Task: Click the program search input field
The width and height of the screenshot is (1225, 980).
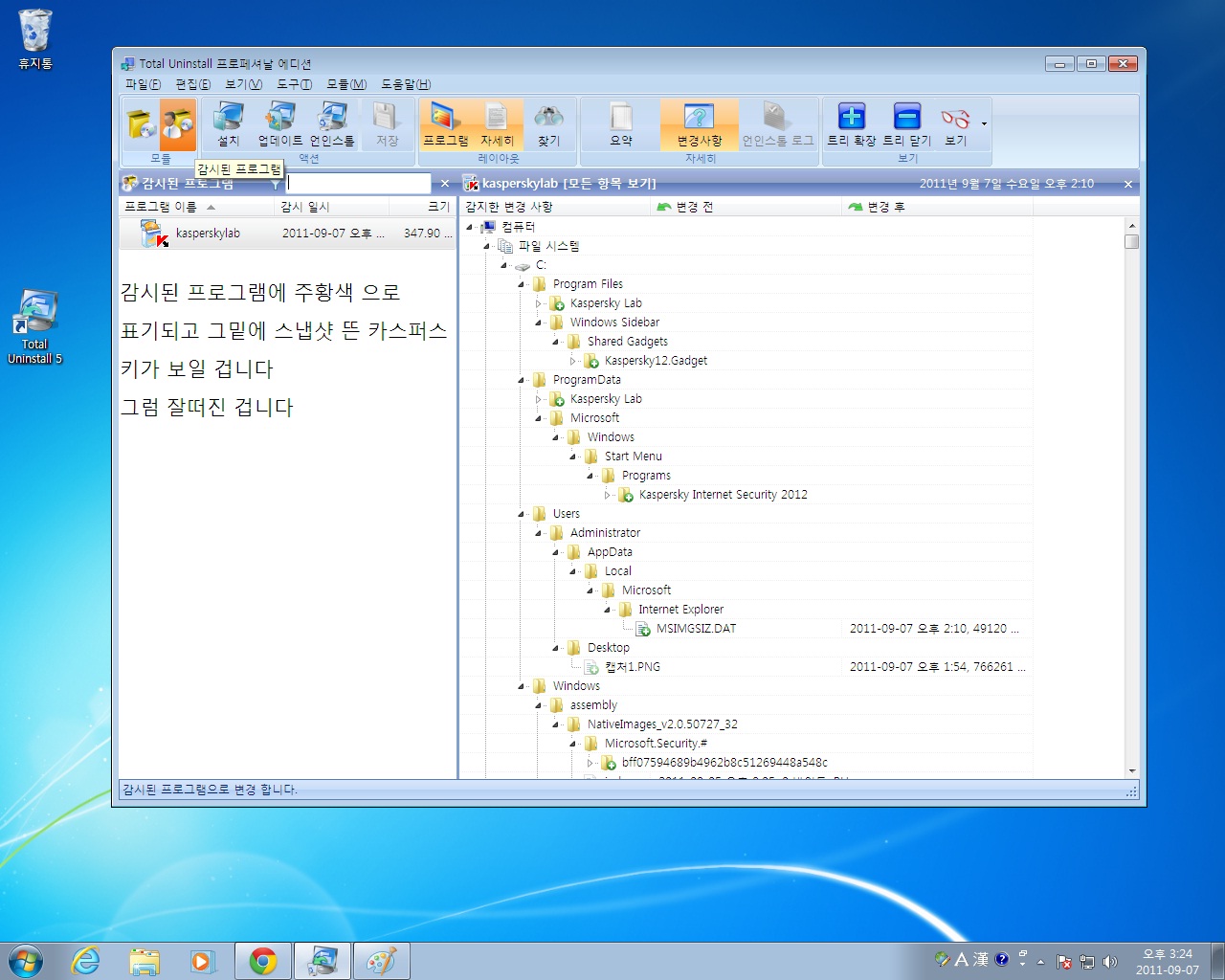Action: point(359,183)
